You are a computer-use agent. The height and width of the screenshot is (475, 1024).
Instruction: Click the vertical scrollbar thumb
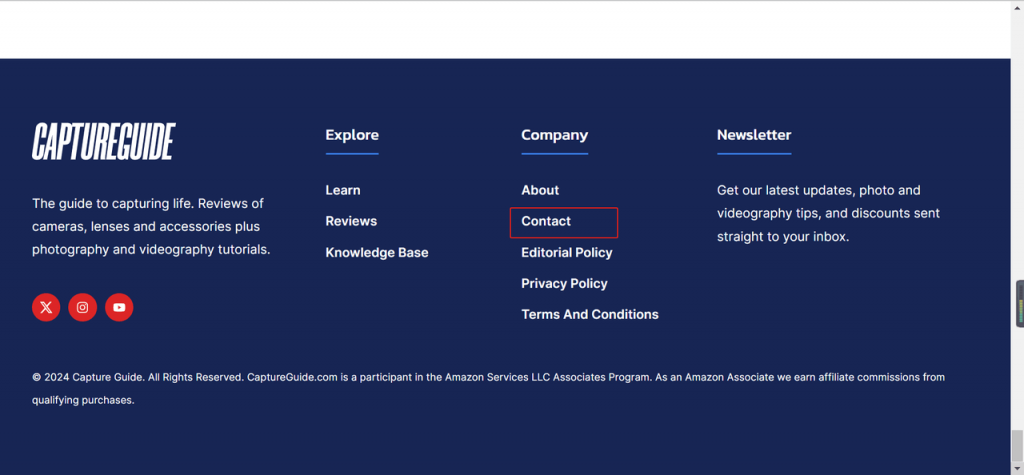[x=1017, y=446]
